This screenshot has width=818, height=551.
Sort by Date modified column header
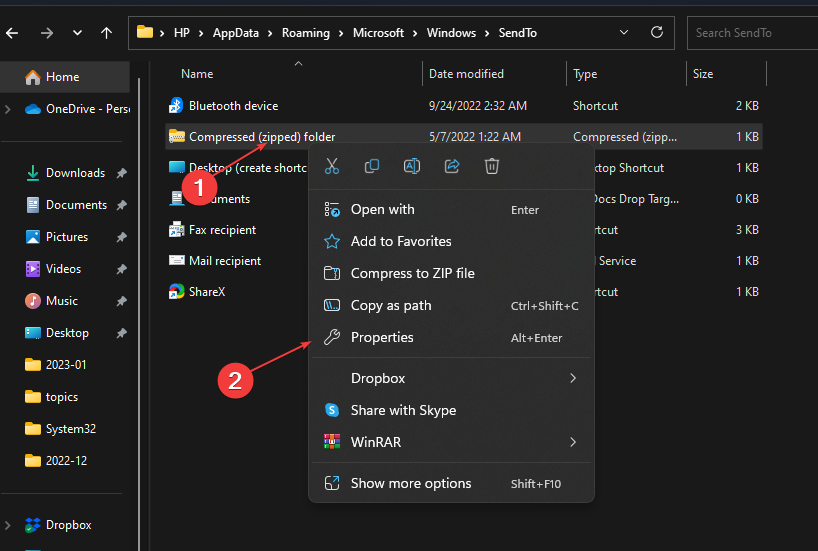coord(466,74)
